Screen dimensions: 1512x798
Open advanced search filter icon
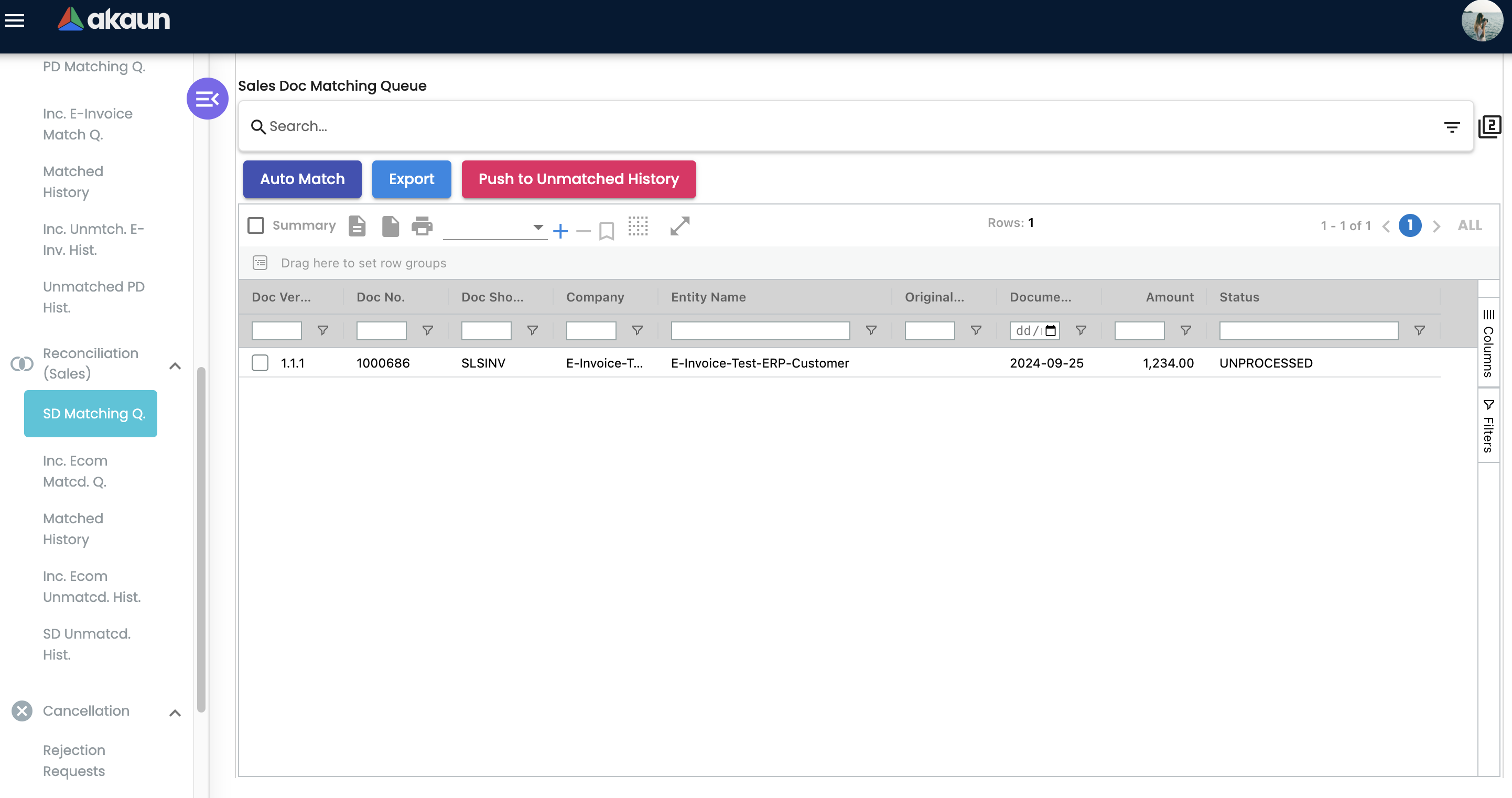1452,127
